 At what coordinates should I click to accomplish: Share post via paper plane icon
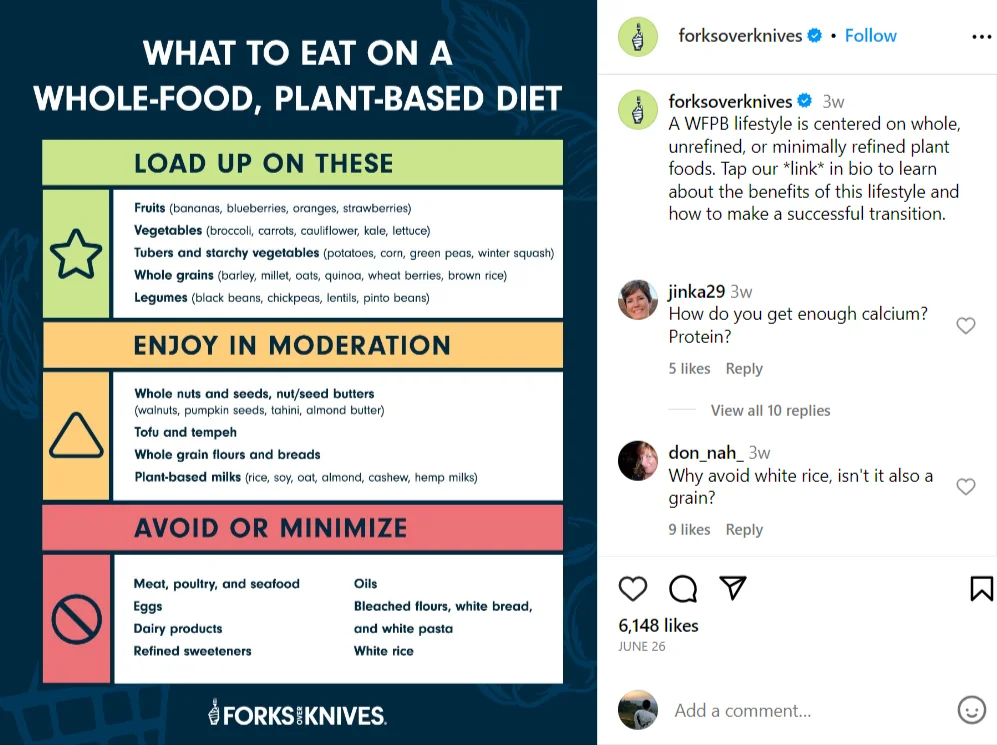pos(732,588)
